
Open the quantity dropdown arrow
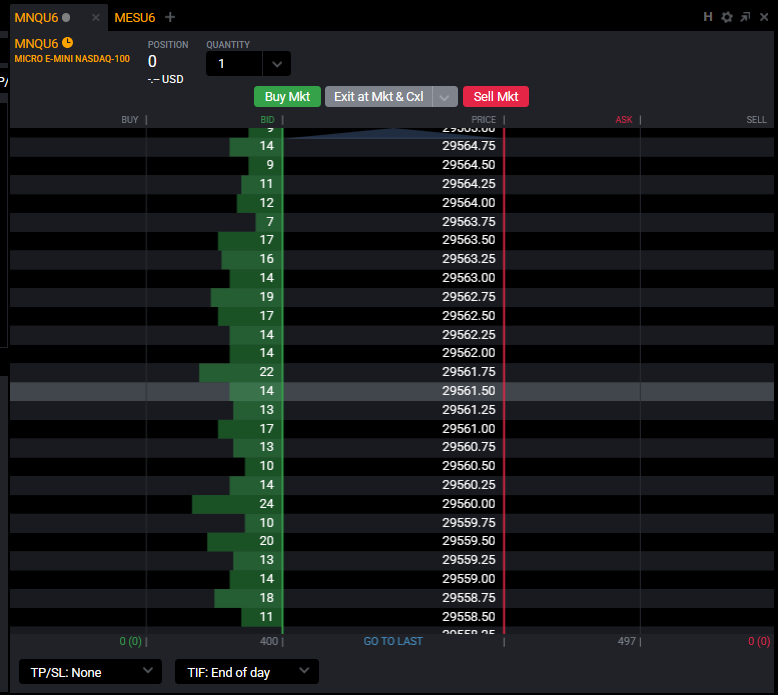pyautogui.click(x=277, y=64)
